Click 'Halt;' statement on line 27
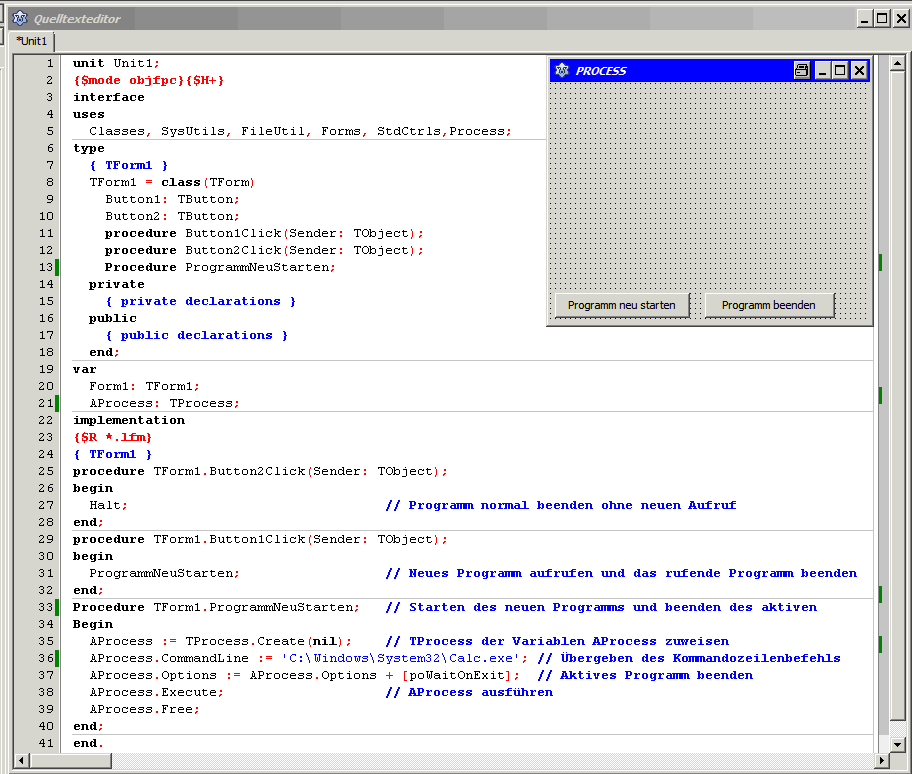Screen dimensions: 912x774 108,505
